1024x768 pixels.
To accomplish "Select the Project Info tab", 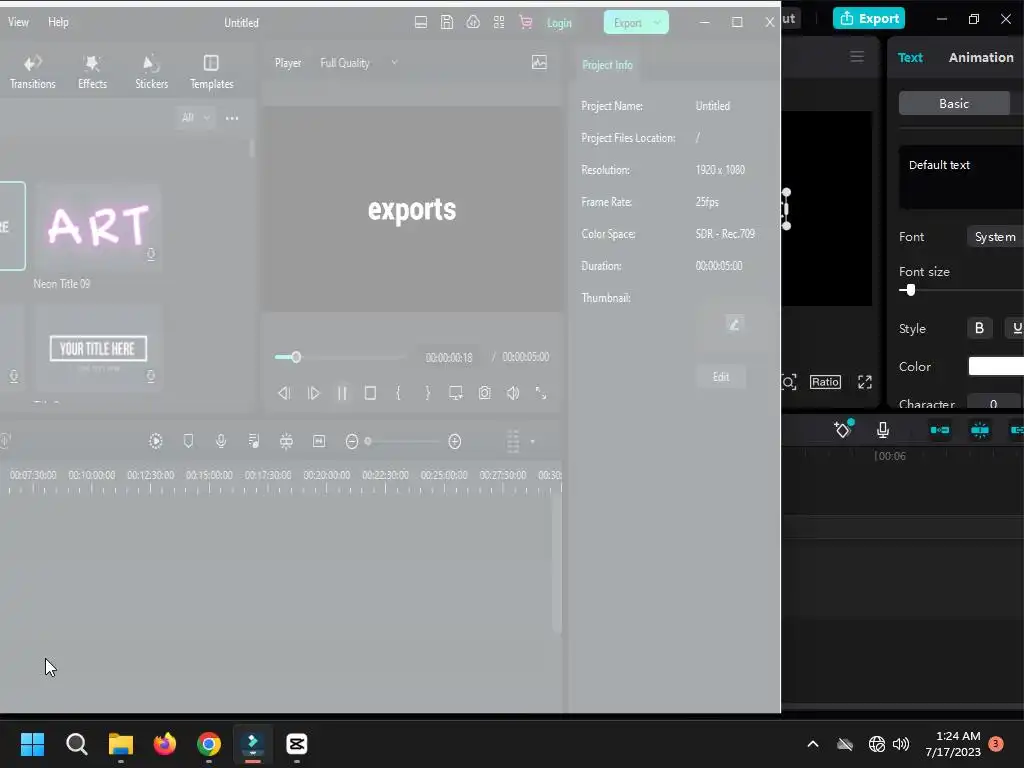I will click(x=607, y=65).
